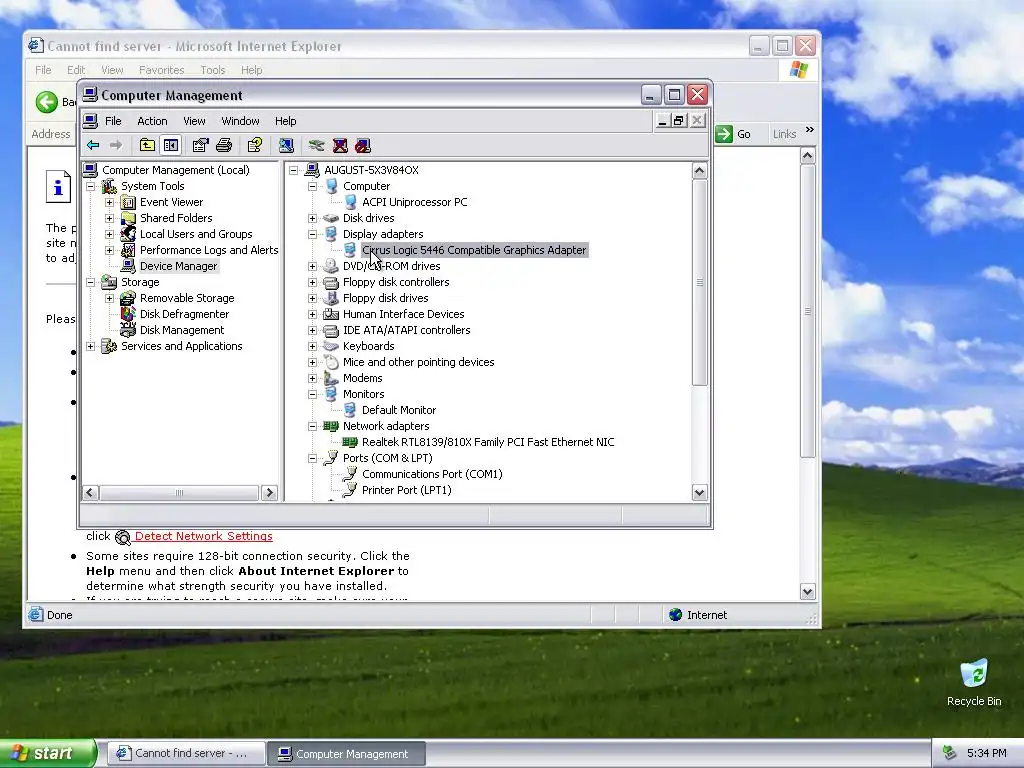
Task: Collapse the Display adapters category
Action: [313, 234]
